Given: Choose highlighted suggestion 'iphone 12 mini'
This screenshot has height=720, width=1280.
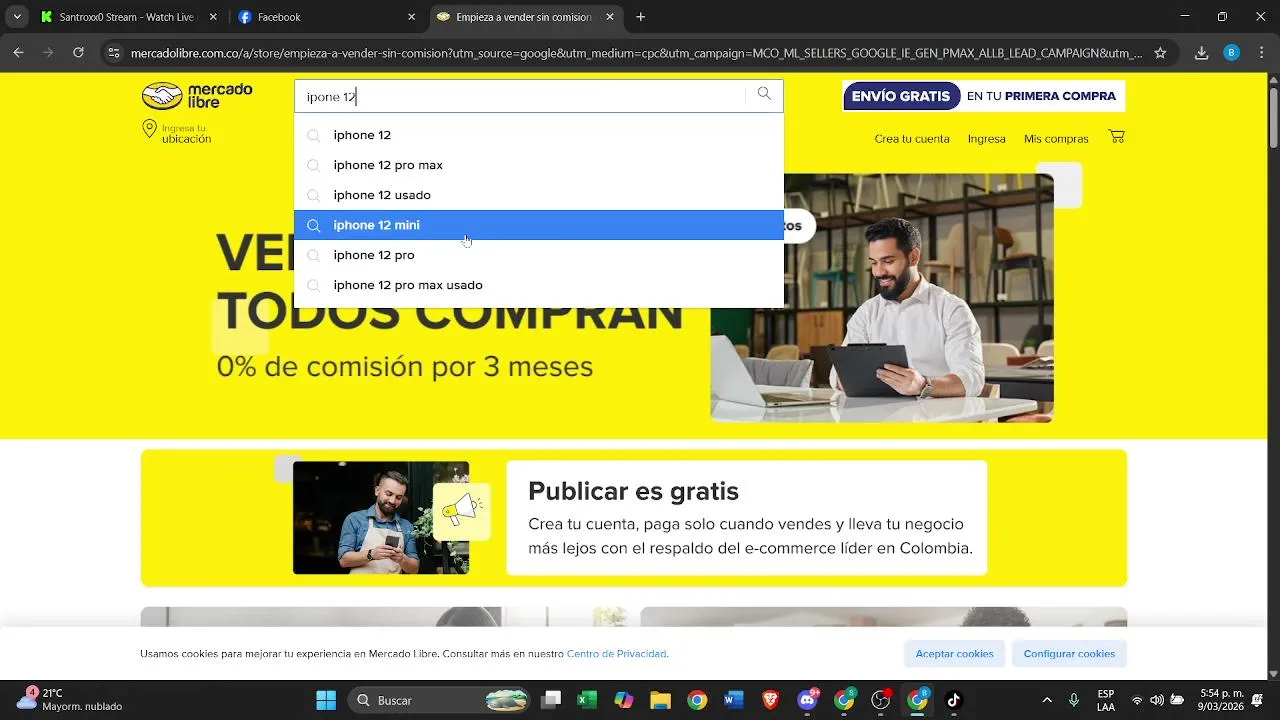Looking at the screenshot, I should pyautogui.click(x=539, y=225).
